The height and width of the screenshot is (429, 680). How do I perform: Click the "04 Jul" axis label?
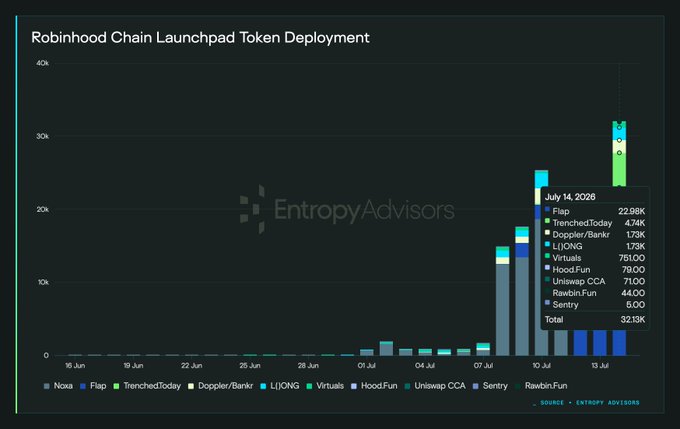coord(425,366)
